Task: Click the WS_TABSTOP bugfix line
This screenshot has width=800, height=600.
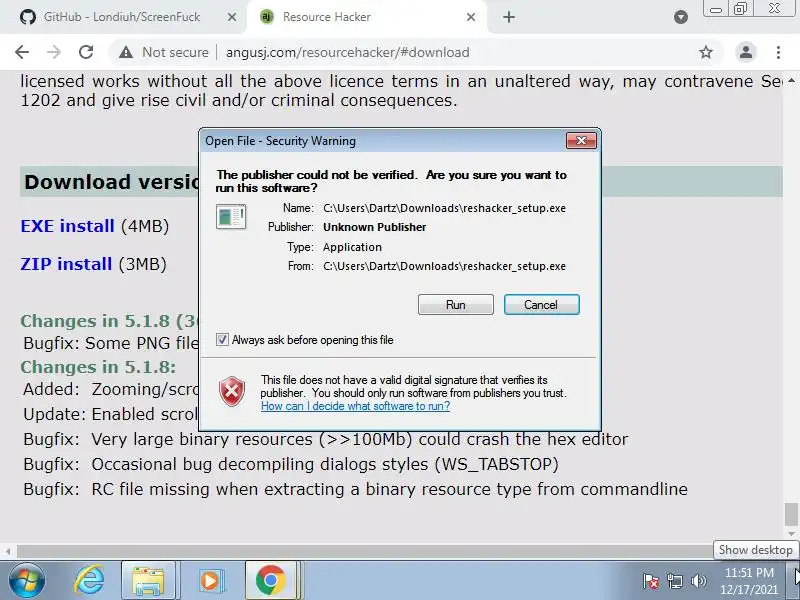Action: 291,464
